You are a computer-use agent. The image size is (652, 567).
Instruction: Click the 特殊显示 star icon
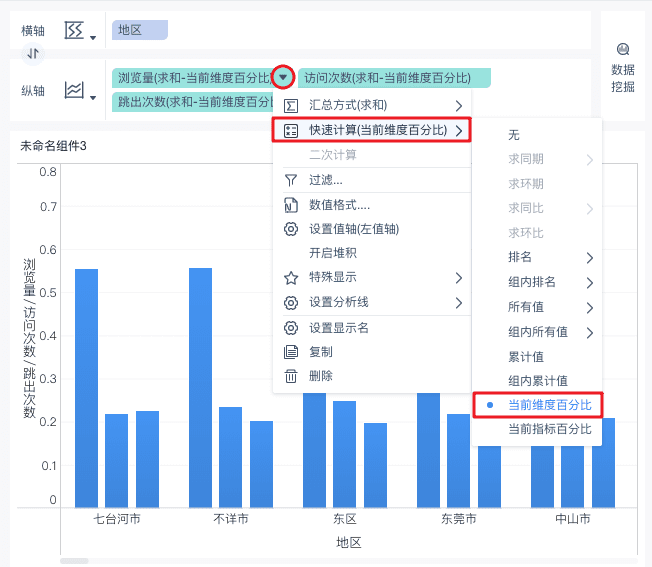click(291, 278)
